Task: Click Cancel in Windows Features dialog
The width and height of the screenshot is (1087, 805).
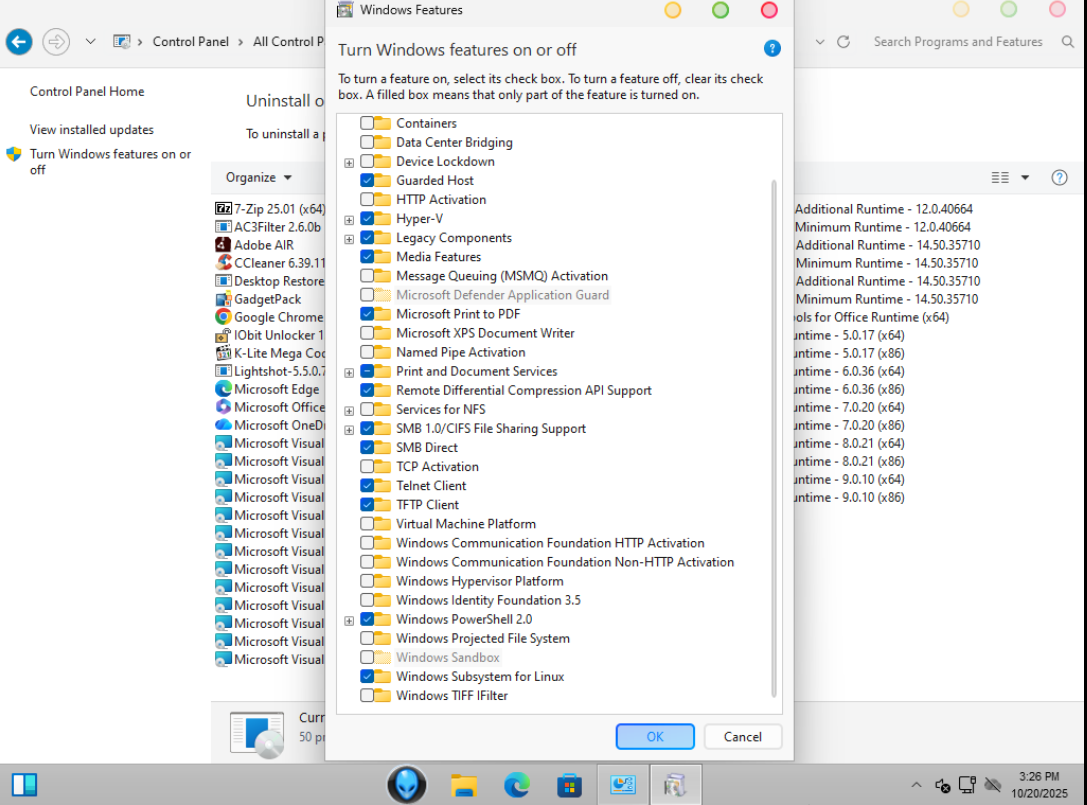Action: [742, 736]
